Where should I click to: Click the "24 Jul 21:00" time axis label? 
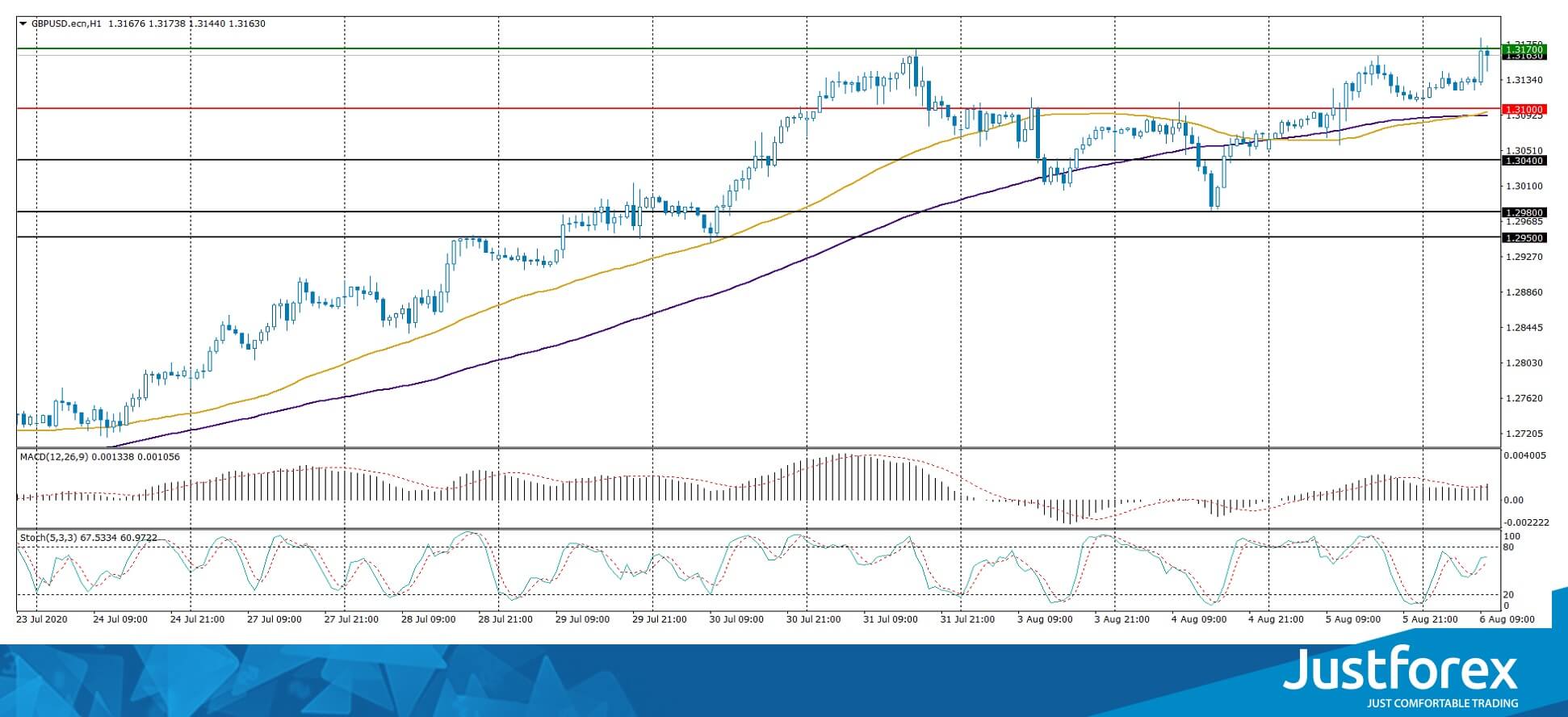coord(197,620)
